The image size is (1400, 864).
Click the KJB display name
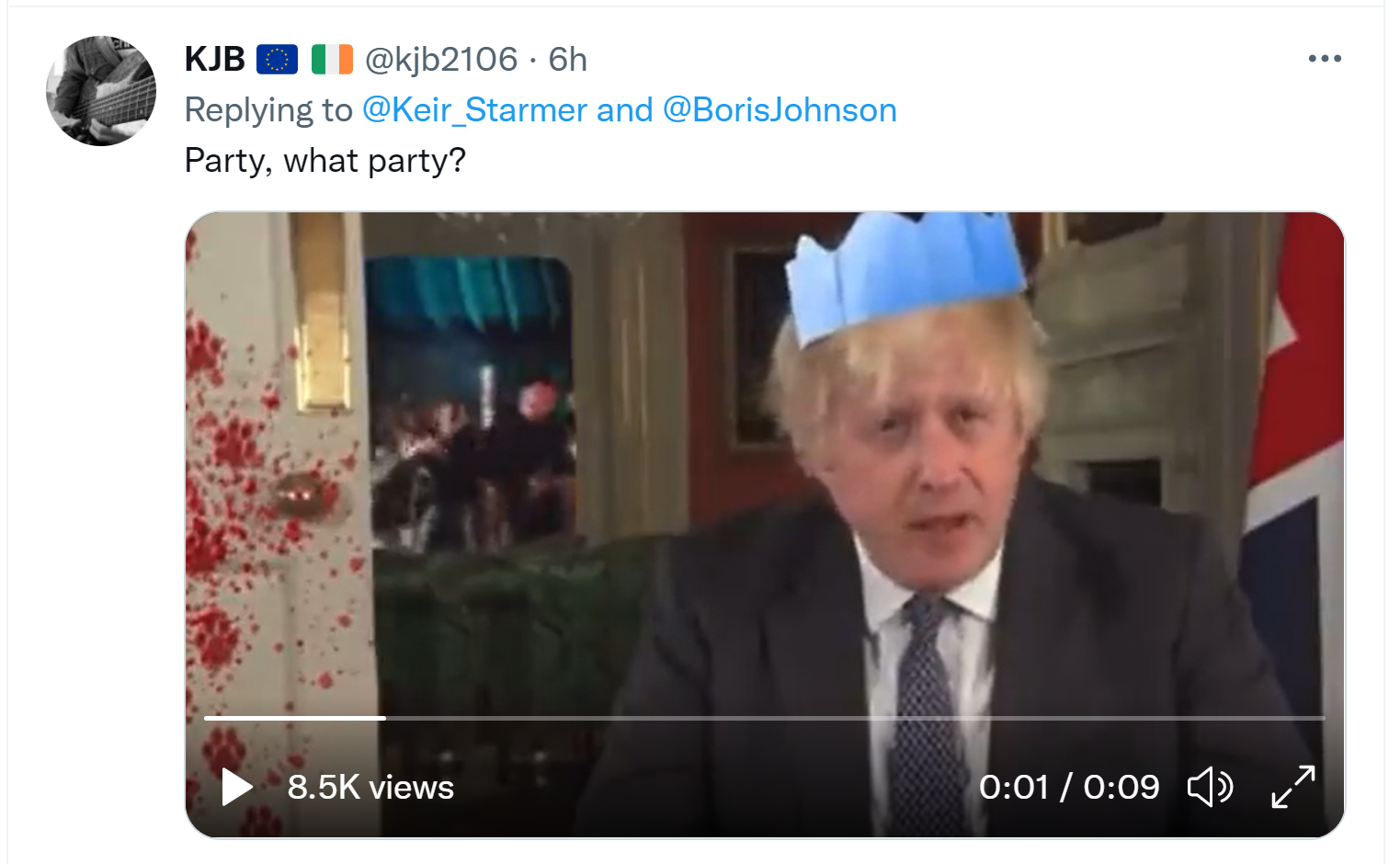(215, 60)
